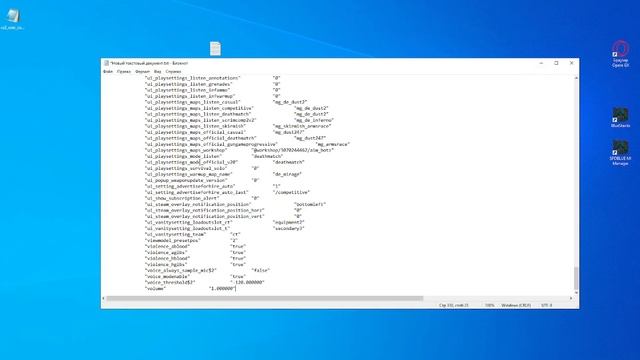The image size is (640, 360).
Task: Click the "ui_playsettings_survival_solo" setting name
Action: [186, 168]
